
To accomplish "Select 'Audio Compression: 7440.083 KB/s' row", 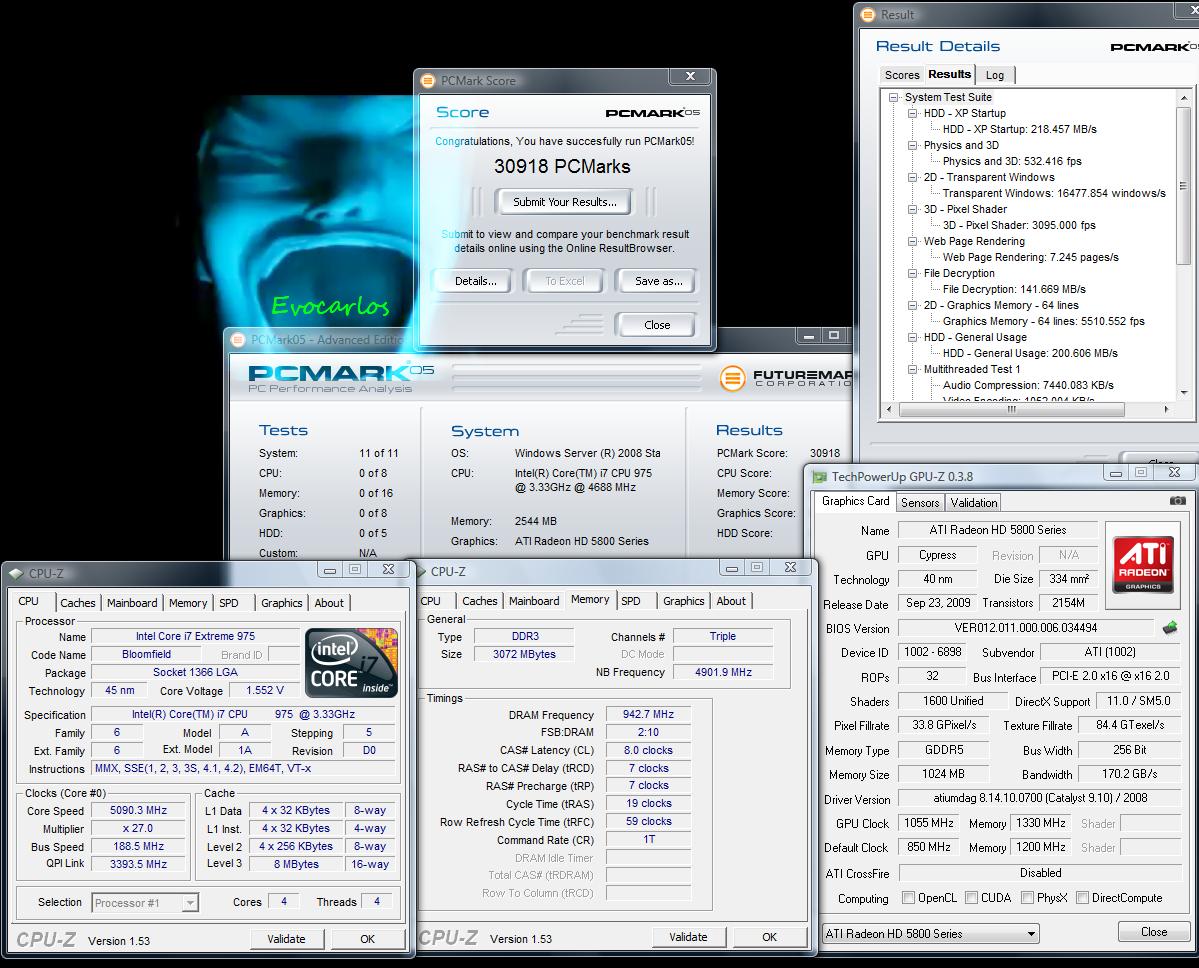I will point(1028,385).
